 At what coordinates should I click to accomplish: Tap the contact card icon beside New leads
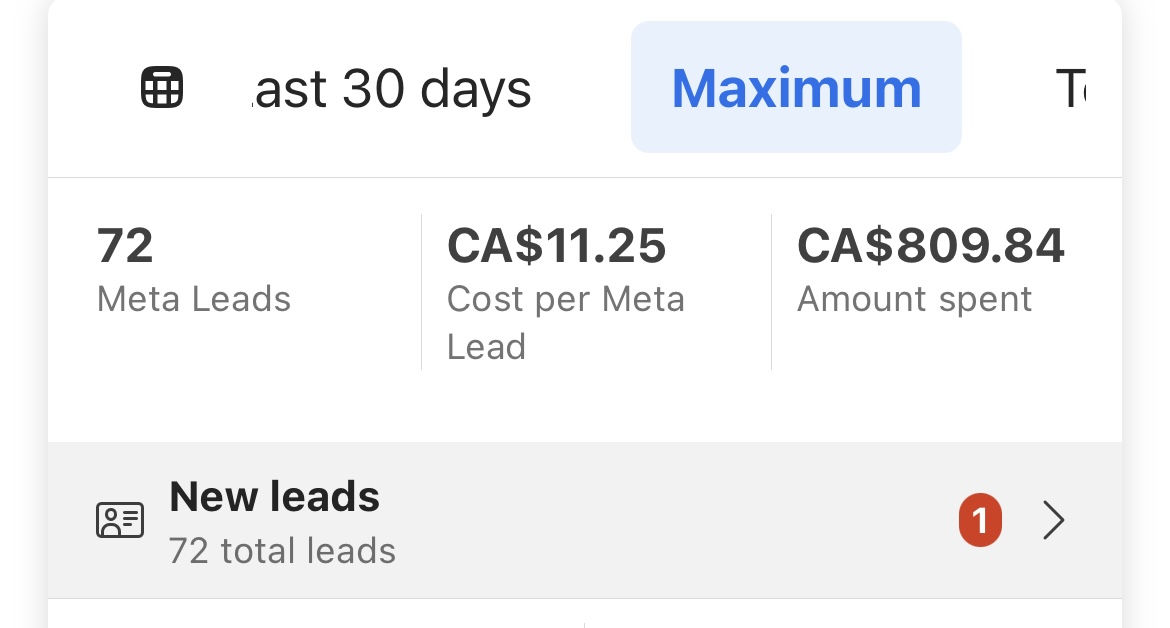tap(120, 520)
